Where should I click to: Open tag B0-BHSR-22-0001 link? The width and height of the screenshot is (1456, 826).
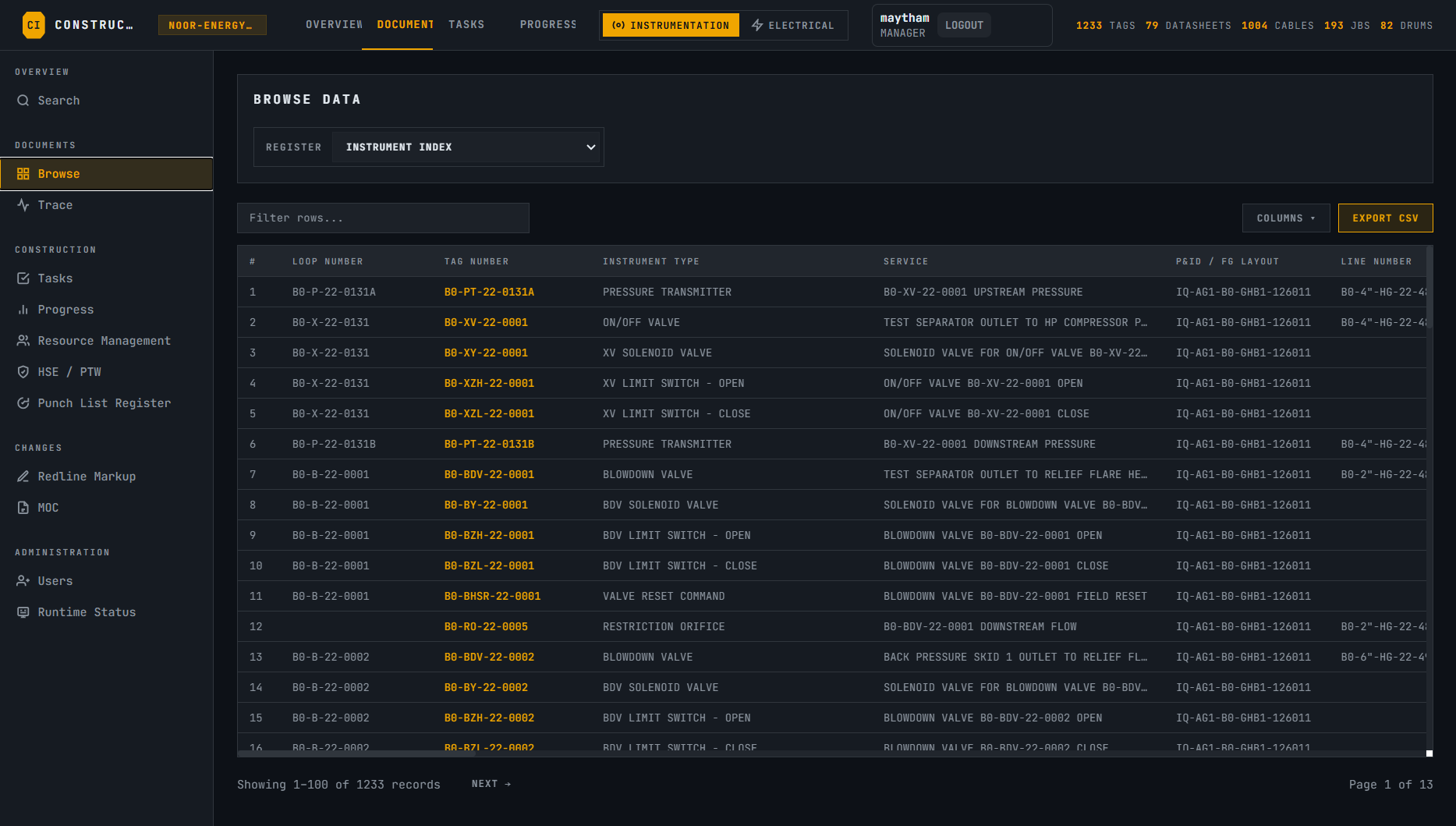click(492, 596)
